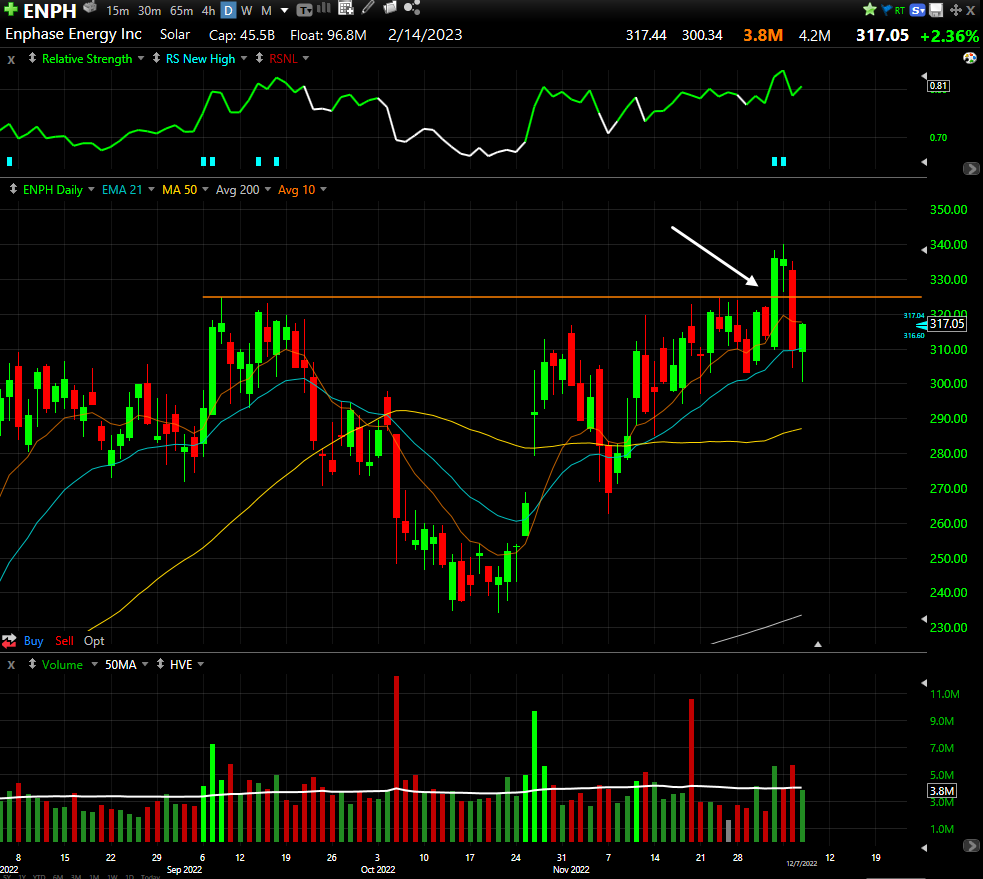Click the reorder arrows beside Relative Strength
This screenshot has height=879, width=983.
[x=32, y=58]
